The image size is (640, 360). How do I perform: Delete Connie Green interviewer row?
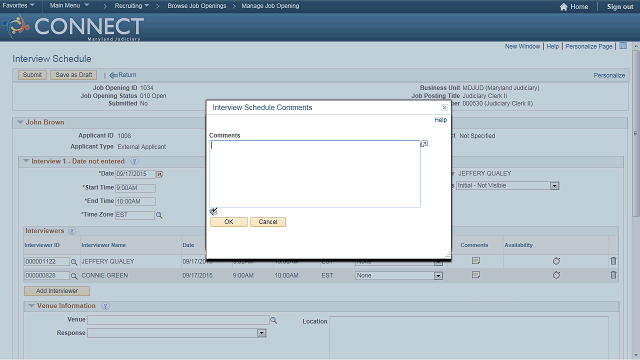pos(613,275)
